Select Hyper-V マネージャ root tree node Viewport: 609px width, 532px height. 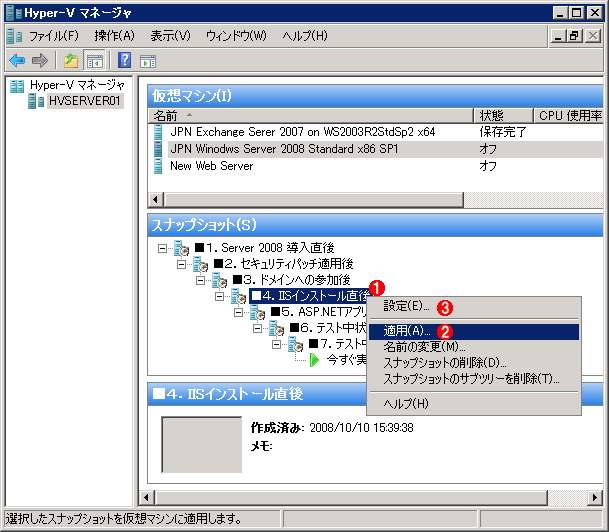(x=77, y=85)
